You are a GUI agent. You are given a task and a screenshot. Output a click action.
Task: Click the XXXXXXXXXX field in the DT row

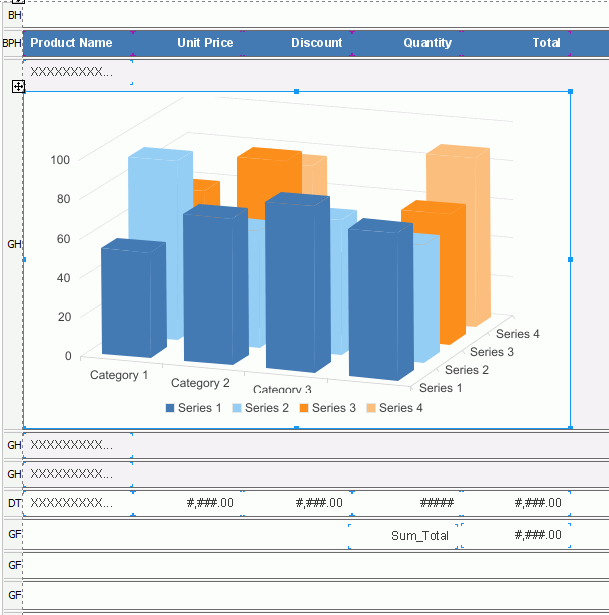tap(72, 503)
